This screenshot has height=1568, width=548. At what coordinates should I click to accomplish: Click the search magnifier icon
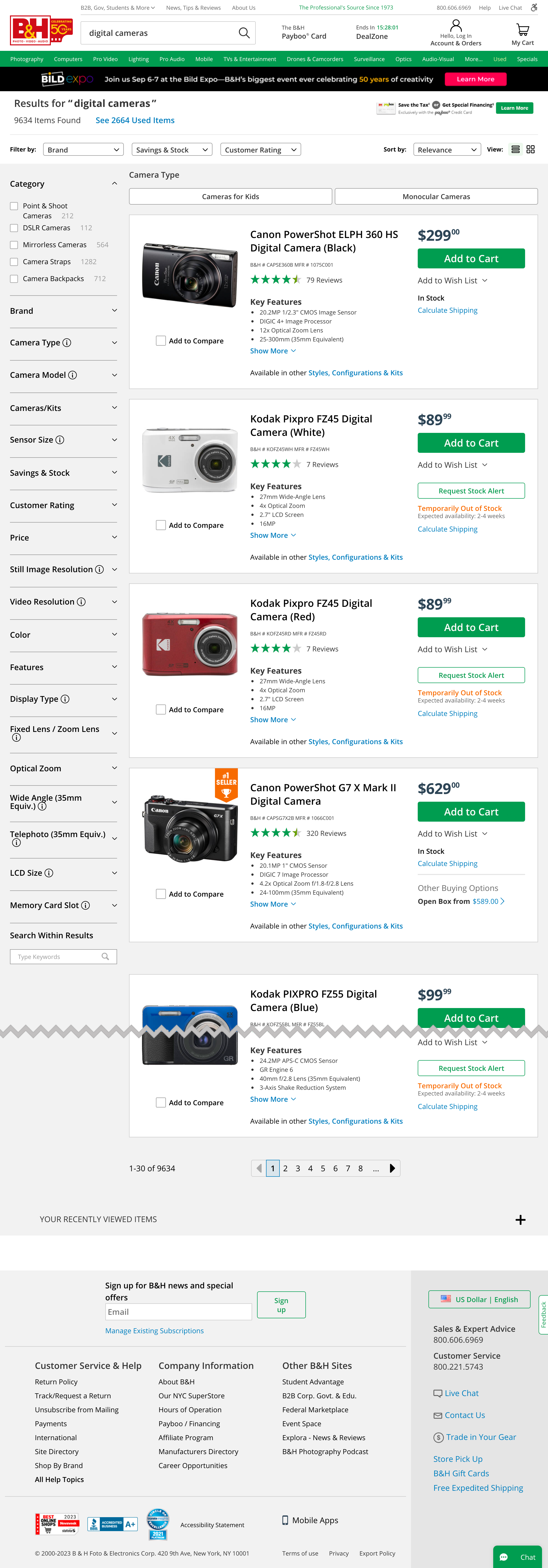(x=244, y=33)
